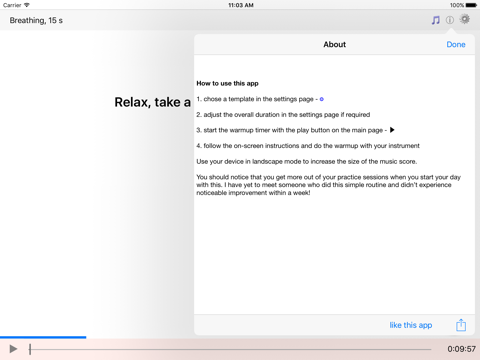
Task: Click the battery indicator in status bar
Action: pyautogui.click(x=471, y=5)
